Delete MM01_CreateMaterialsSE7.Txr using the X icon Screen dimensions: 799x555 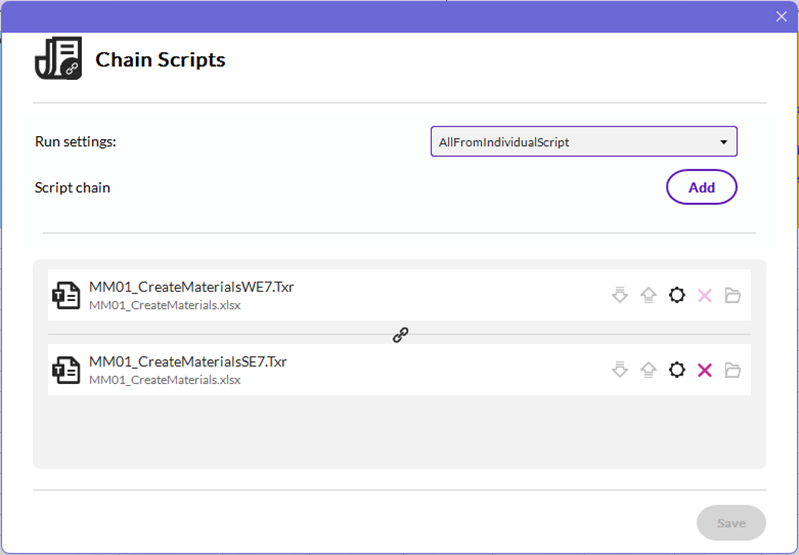tap(705, 370)
